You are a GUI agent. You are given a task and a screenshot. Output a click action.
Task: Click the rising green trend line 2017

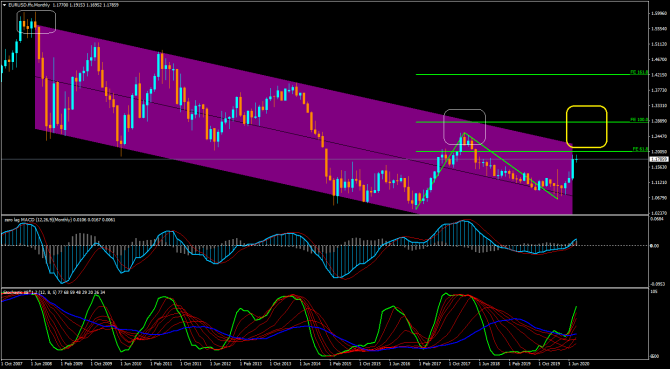[440, 171]
